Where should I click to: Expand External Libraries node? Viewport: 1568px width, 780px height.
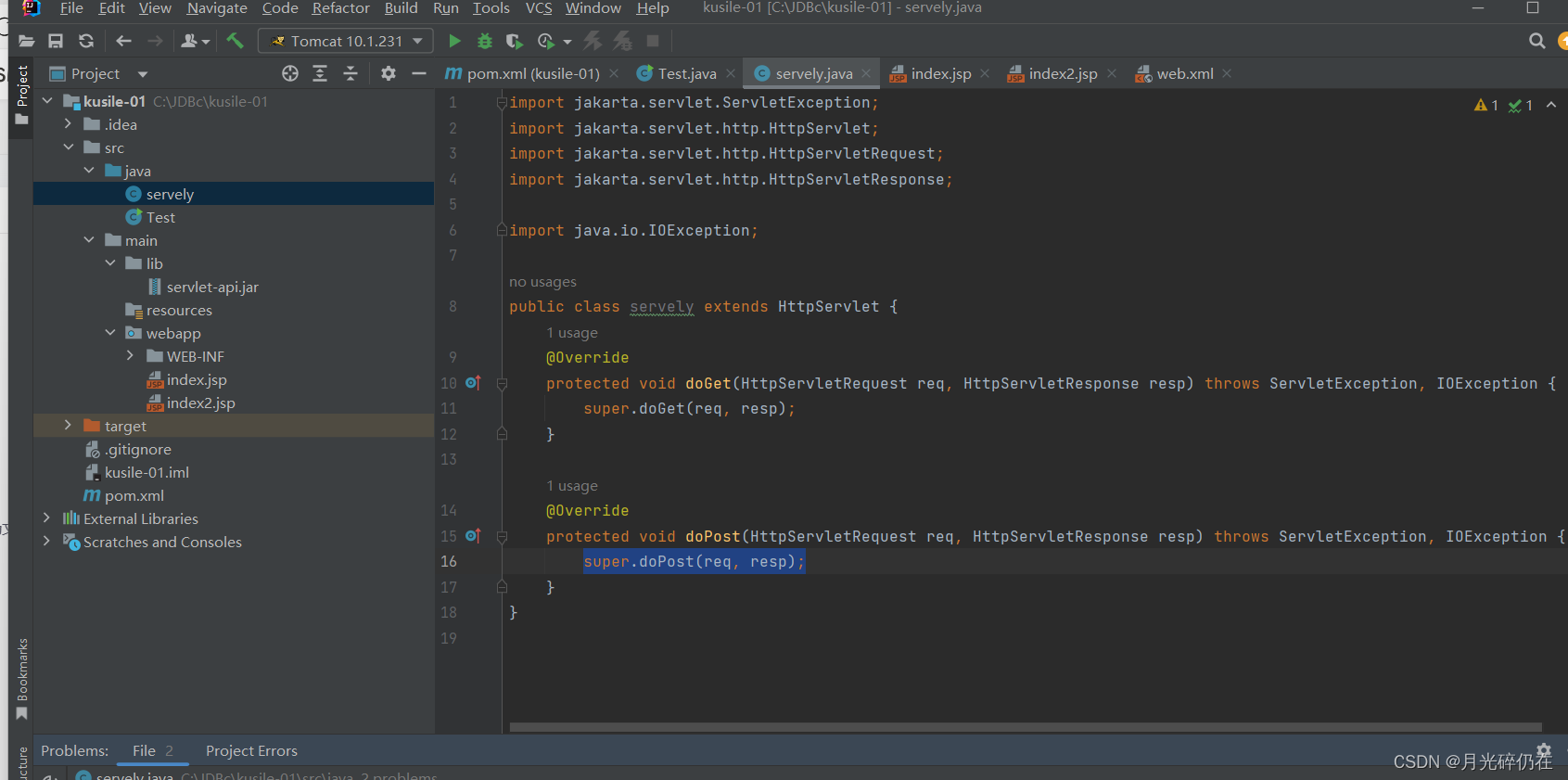click(46, 518)
